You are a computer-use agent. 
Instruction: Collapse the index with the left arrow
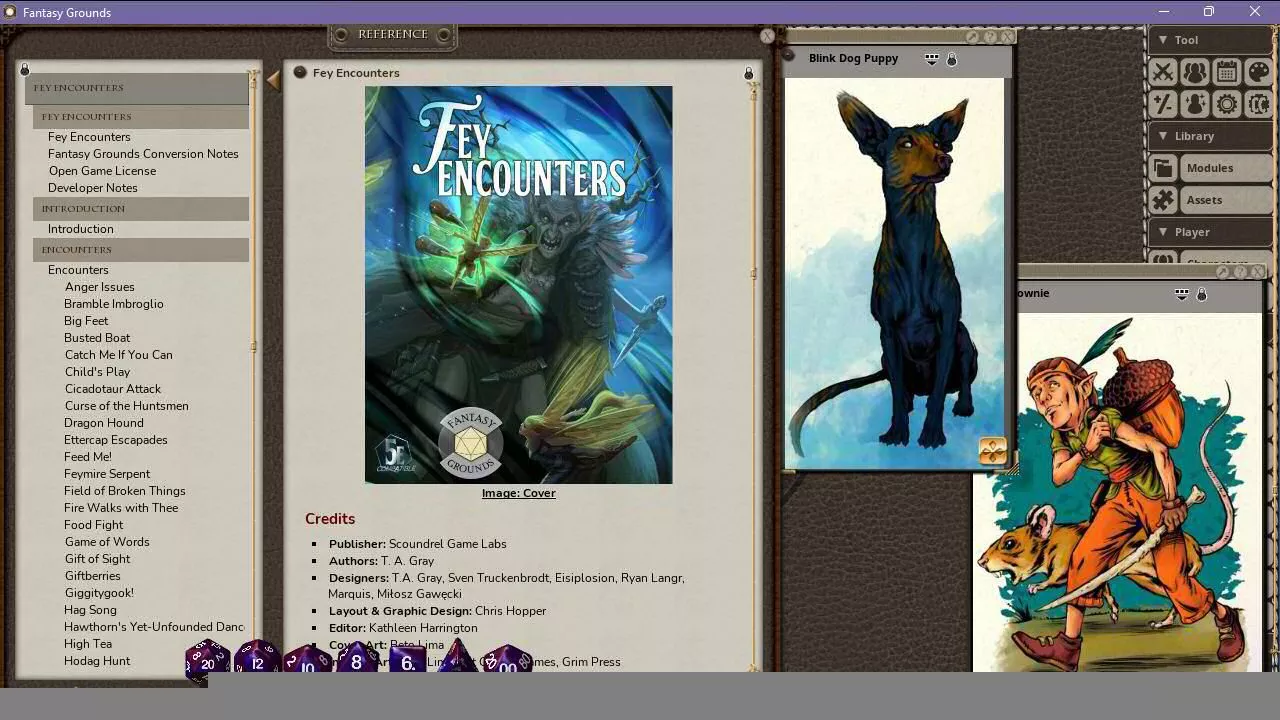pos(272,80)
